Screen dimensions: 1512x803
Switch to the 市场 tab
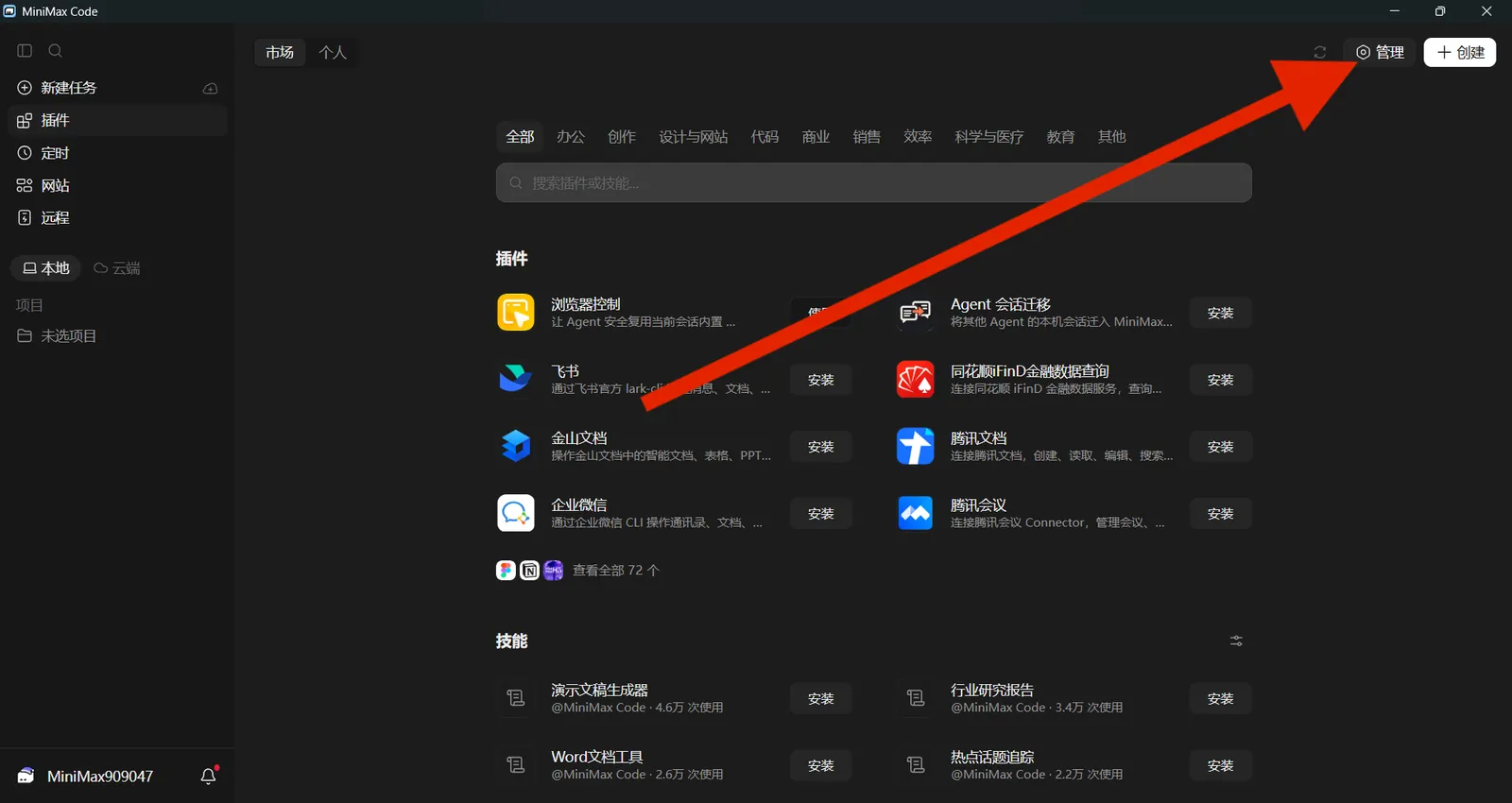[280, 53]
